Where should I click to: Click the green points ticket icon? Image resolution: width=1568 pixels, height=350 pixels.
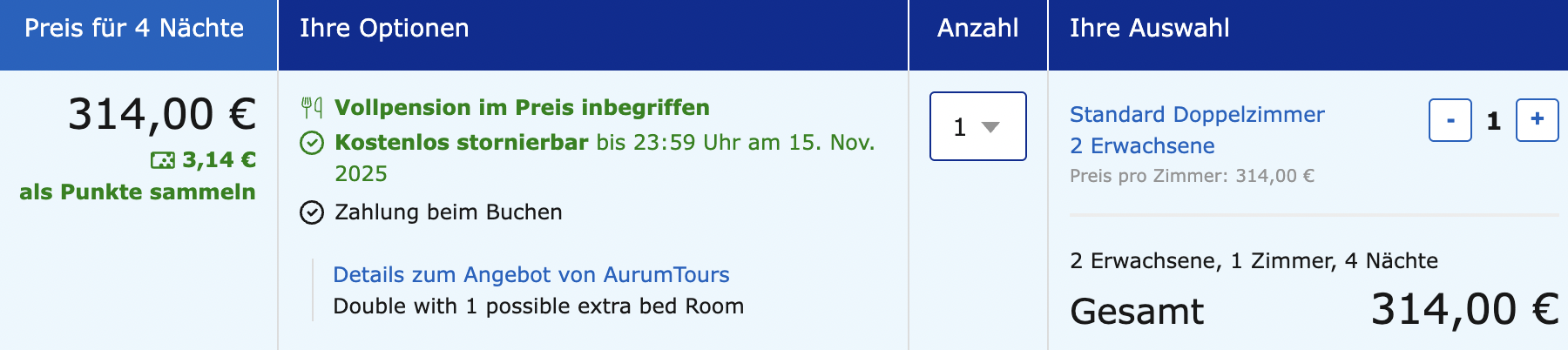pos(162,160)
